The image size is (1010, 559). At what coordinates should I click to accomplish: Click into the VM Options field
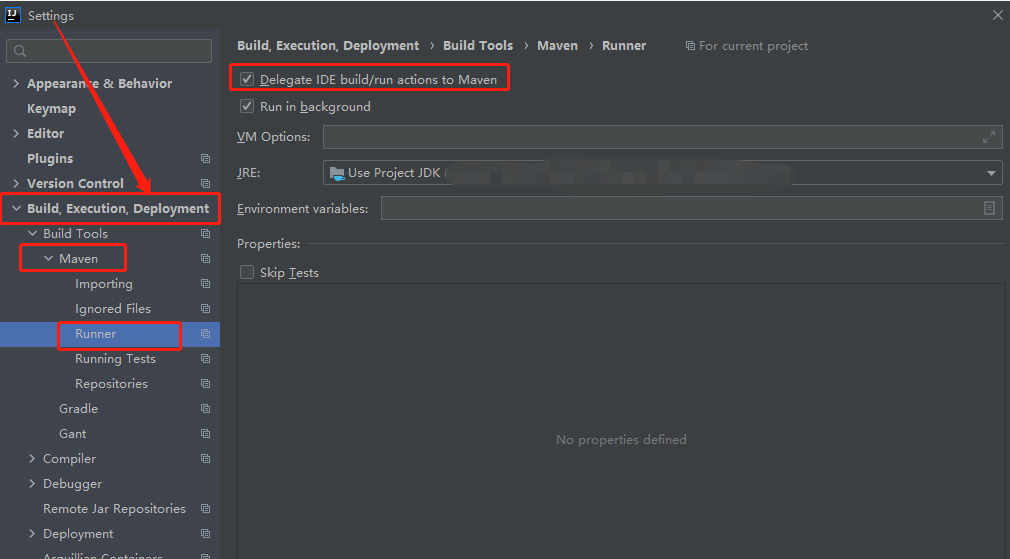662,137
